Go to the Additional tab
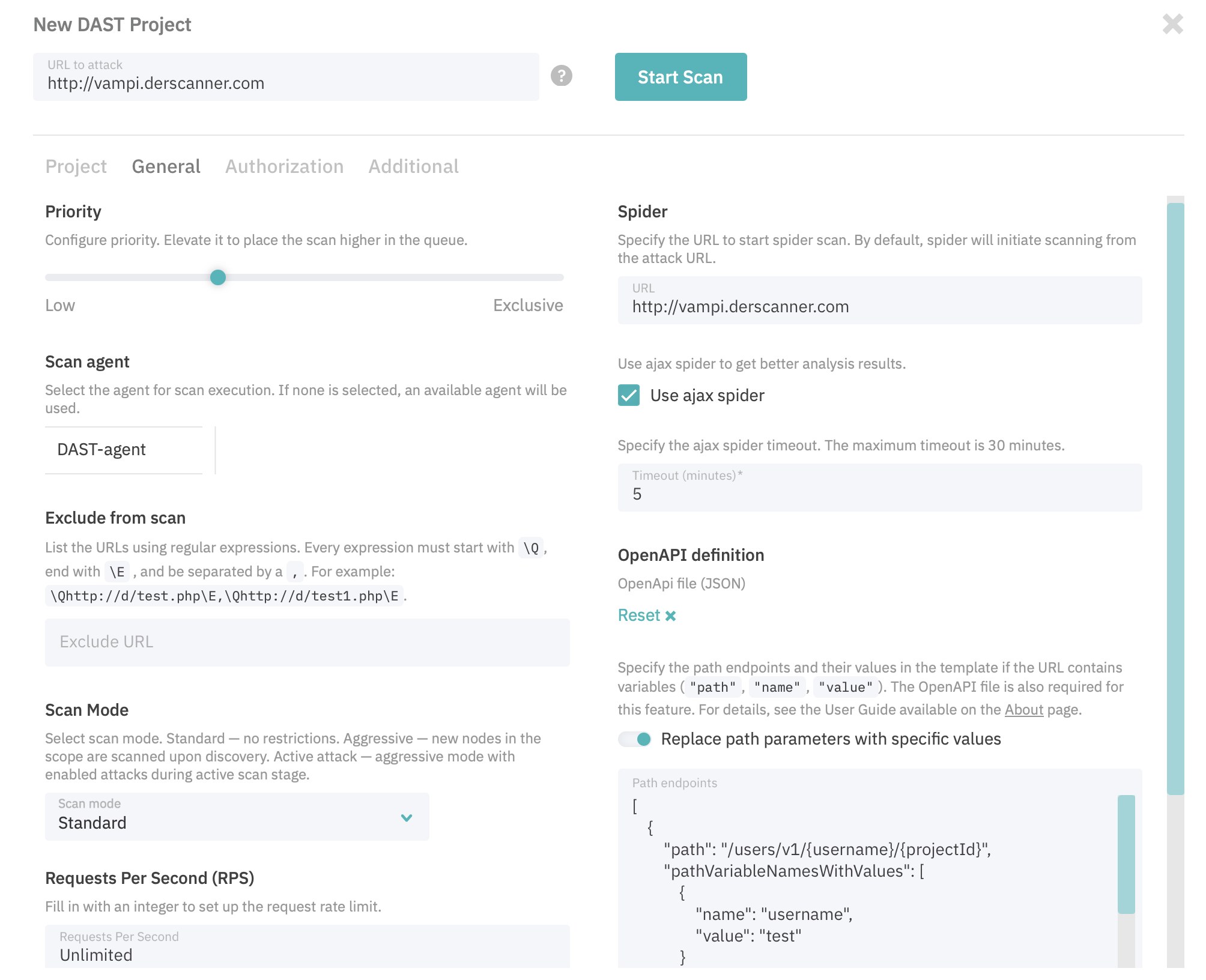 [413, 166]
